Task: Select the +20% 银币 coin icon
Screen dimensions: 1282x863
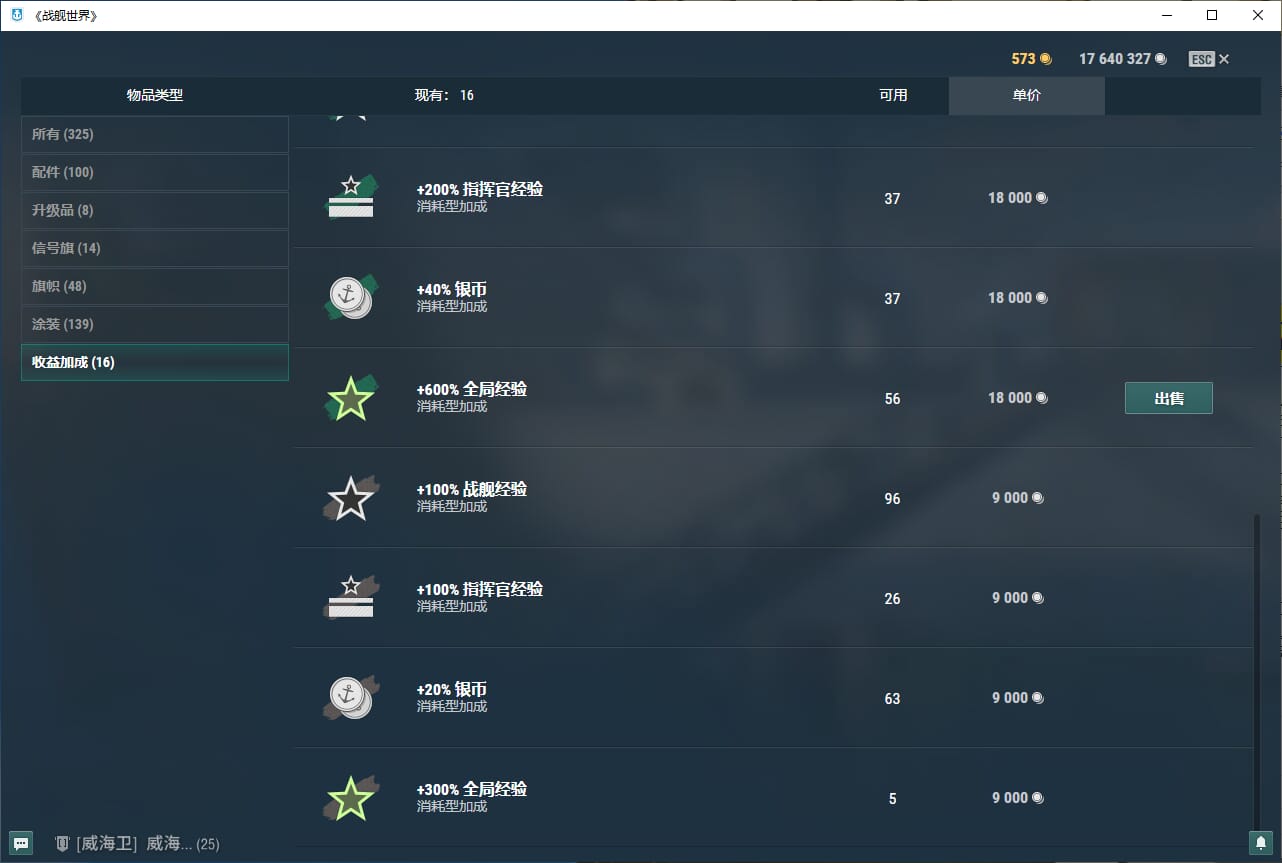Action: coord(350,697)
